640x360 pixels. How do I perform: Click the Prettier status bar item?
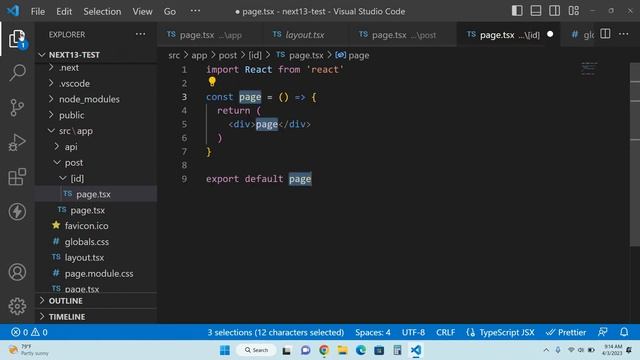click(x=566, y=332)
